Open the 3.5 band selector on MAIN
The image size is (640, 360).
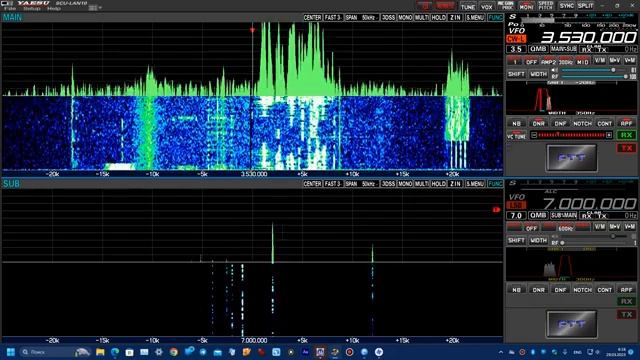(516, 49)
